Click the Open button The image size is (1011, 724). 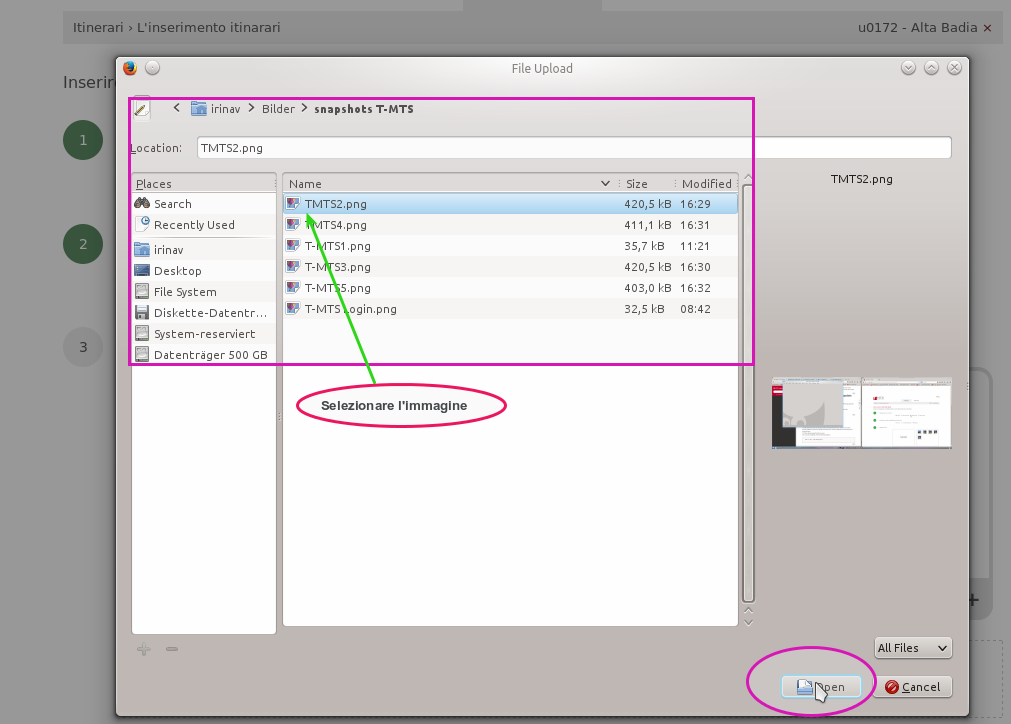point(820,687)
